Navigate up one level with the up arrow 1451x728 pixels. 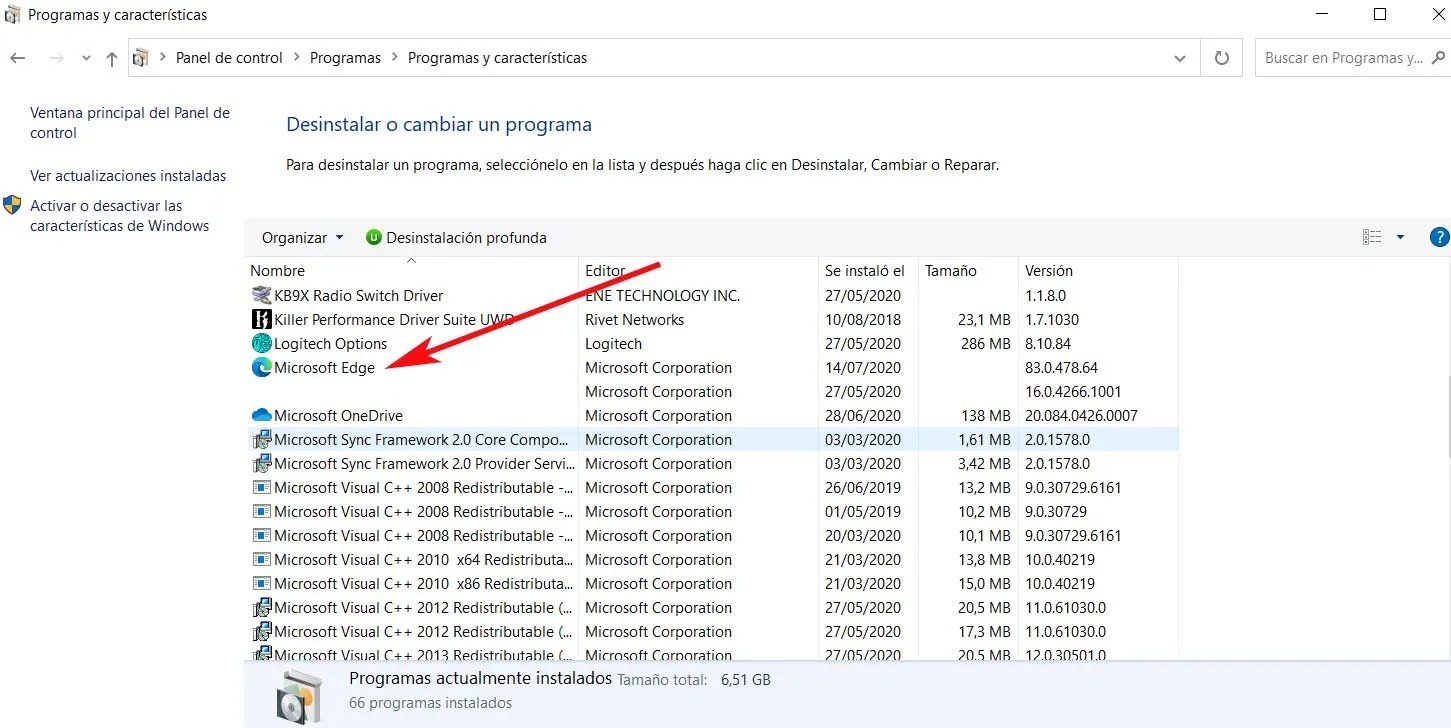pyautogui.click(x=111, y=57)
